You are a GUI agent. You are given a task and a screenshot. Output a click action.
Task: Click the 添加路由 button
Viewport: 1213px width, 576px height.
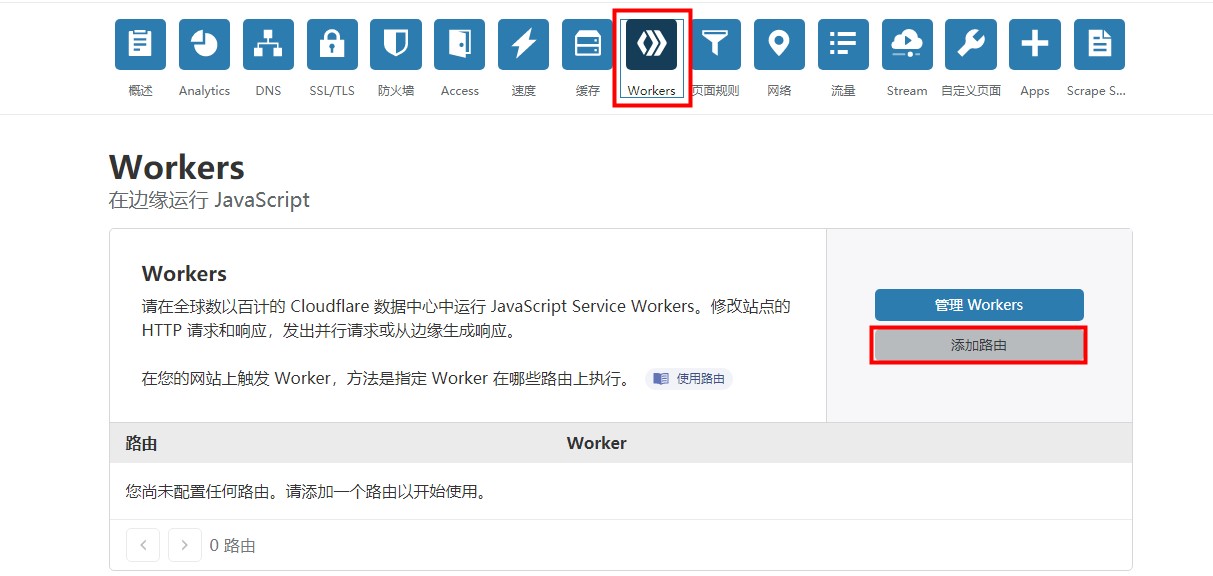tap(979, 345)
